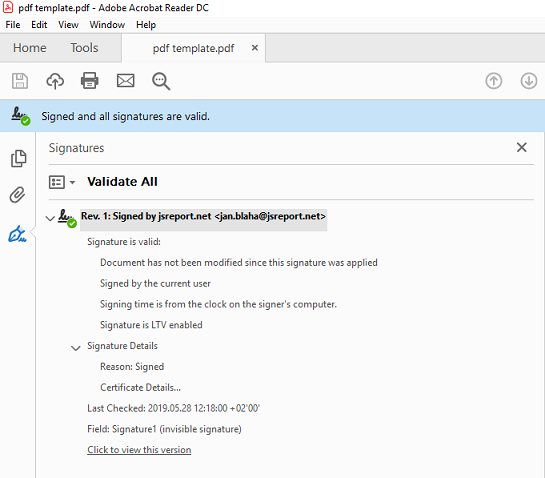Close the Signatures panel
The image size is (545, 478).
pyautogui.click(x=521, y=147)
